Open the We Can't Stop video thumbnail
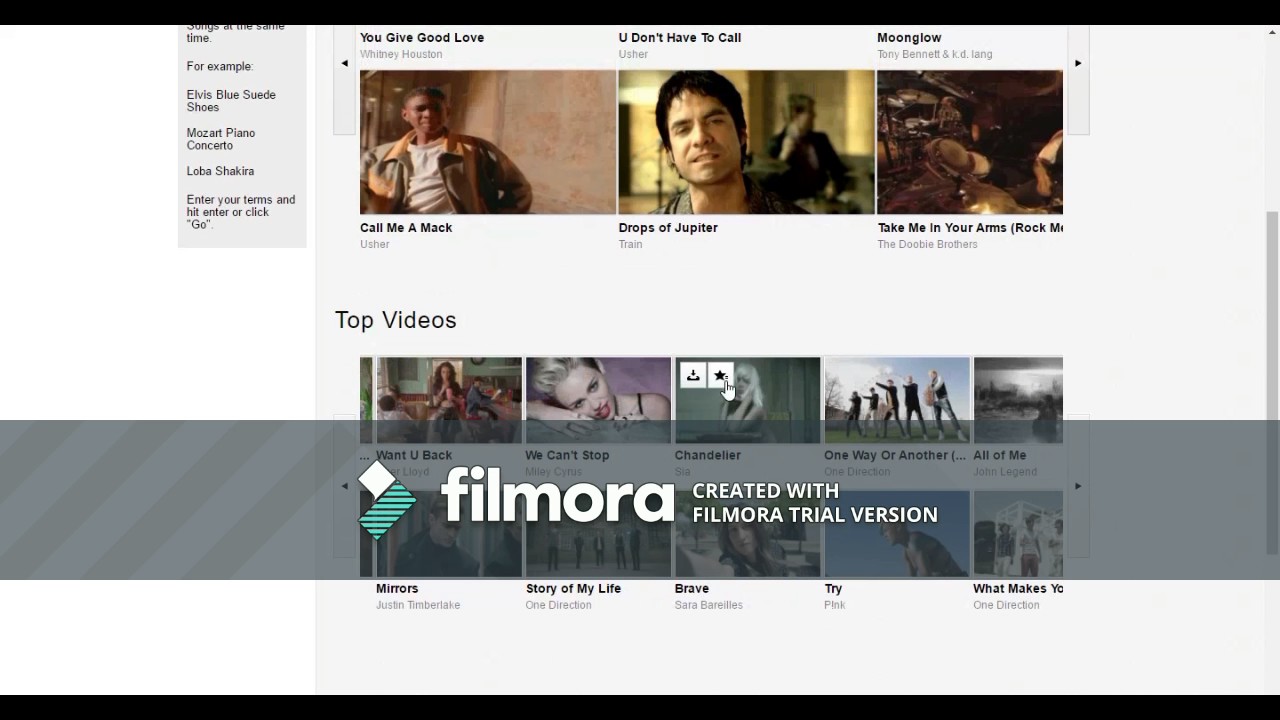 tap(598, 400)
